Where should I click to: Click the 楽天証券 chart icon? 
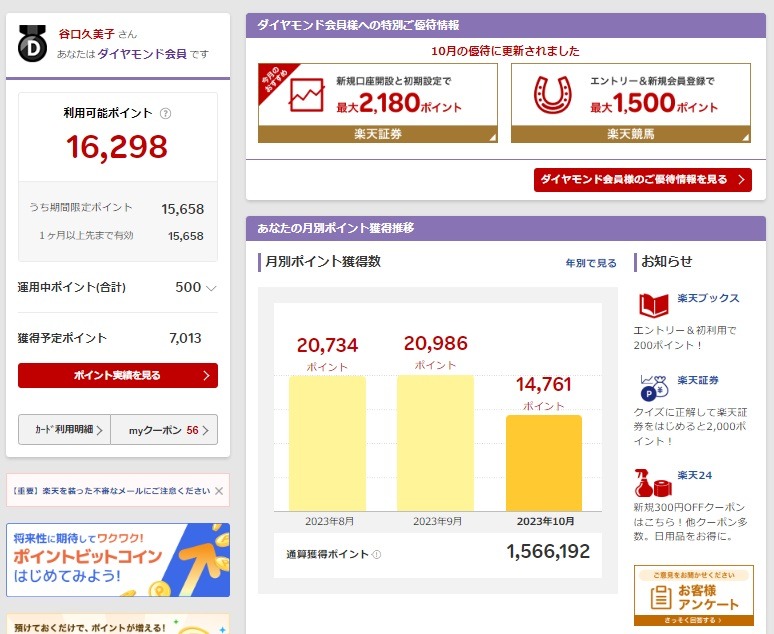tap(307, 95)
